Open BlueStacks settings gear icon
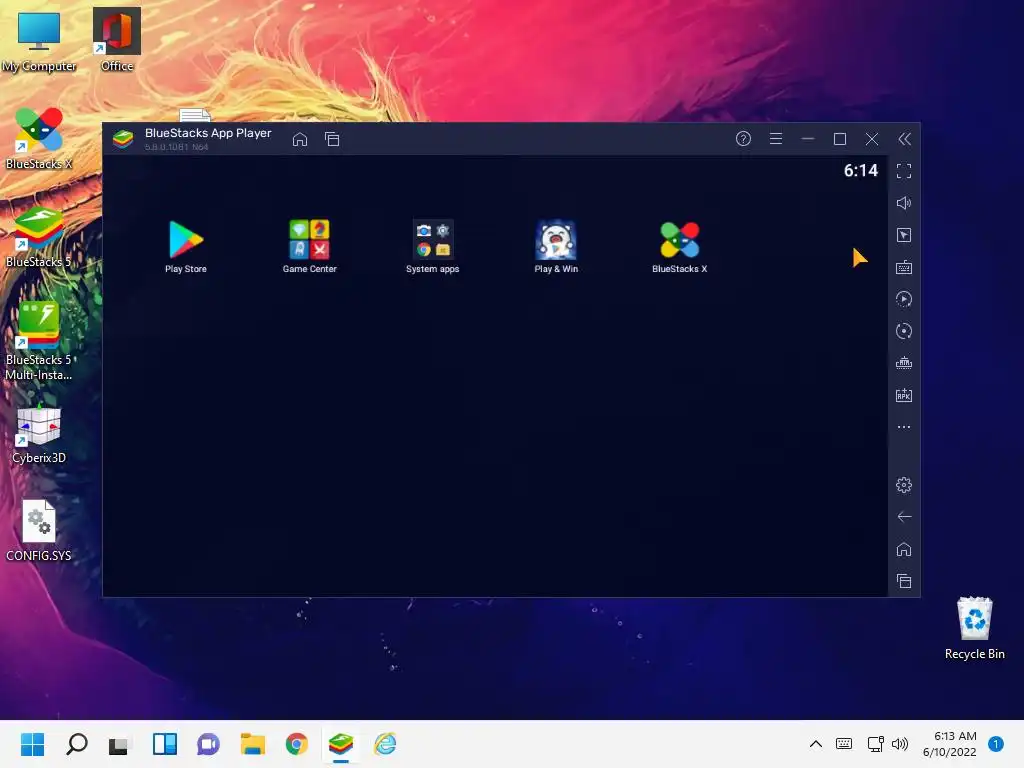 pos(904,485)
